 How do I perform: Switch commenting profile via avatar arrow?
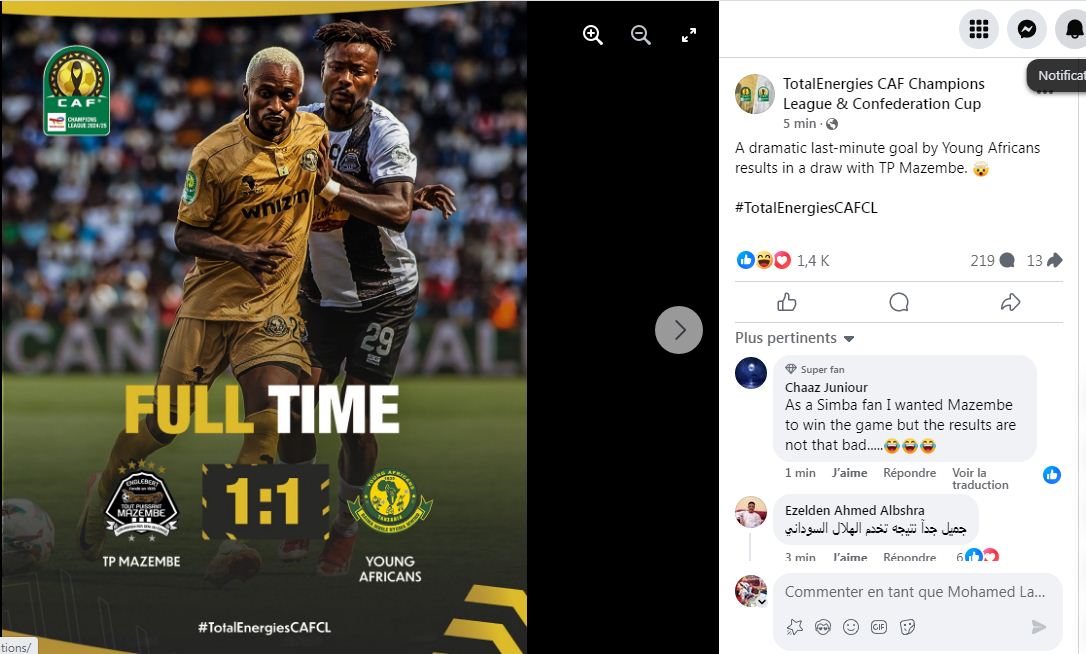pos(762,602)
